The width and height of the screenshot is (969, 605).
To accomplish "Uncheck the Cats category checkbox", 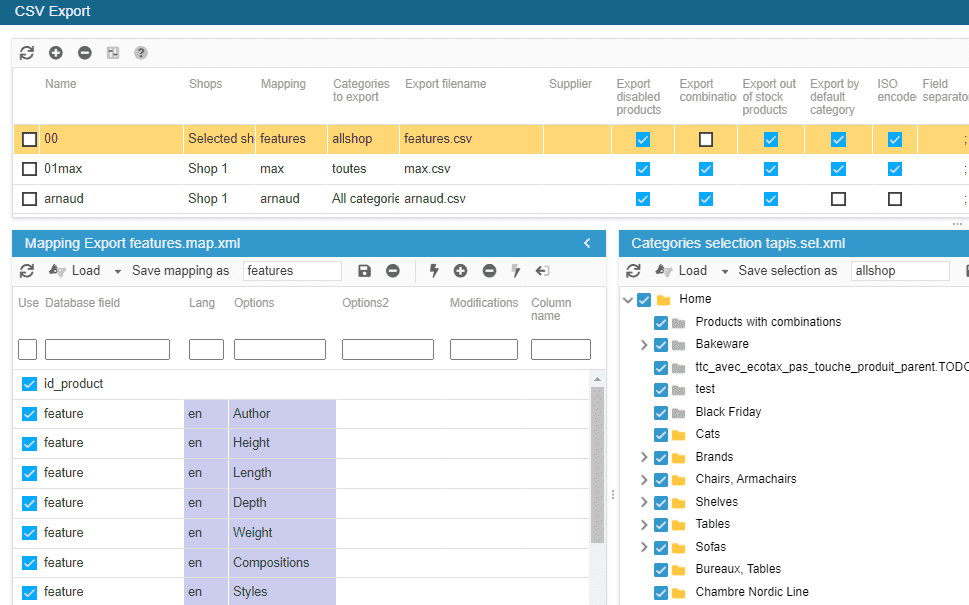I will coord(661,434).
